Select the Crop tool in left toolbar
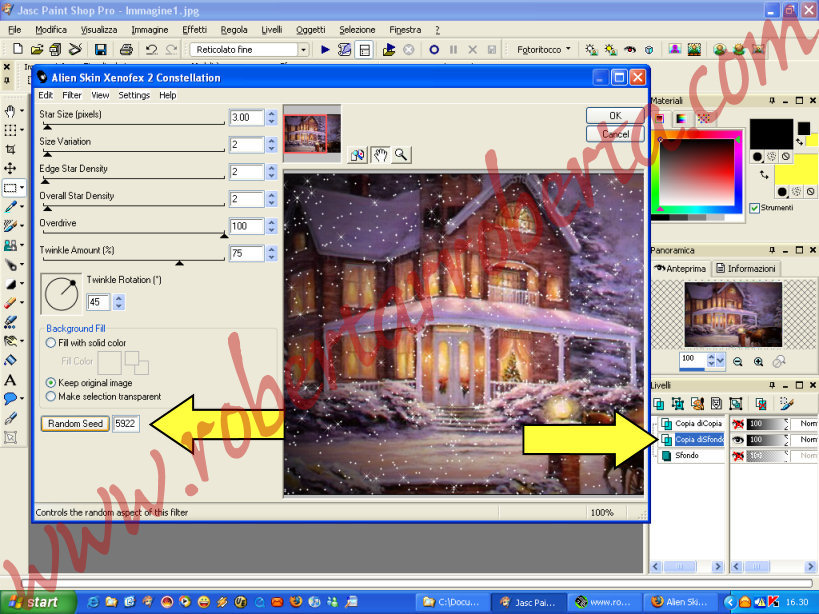The width and height of the screenshot is (819, 614). 10,149
